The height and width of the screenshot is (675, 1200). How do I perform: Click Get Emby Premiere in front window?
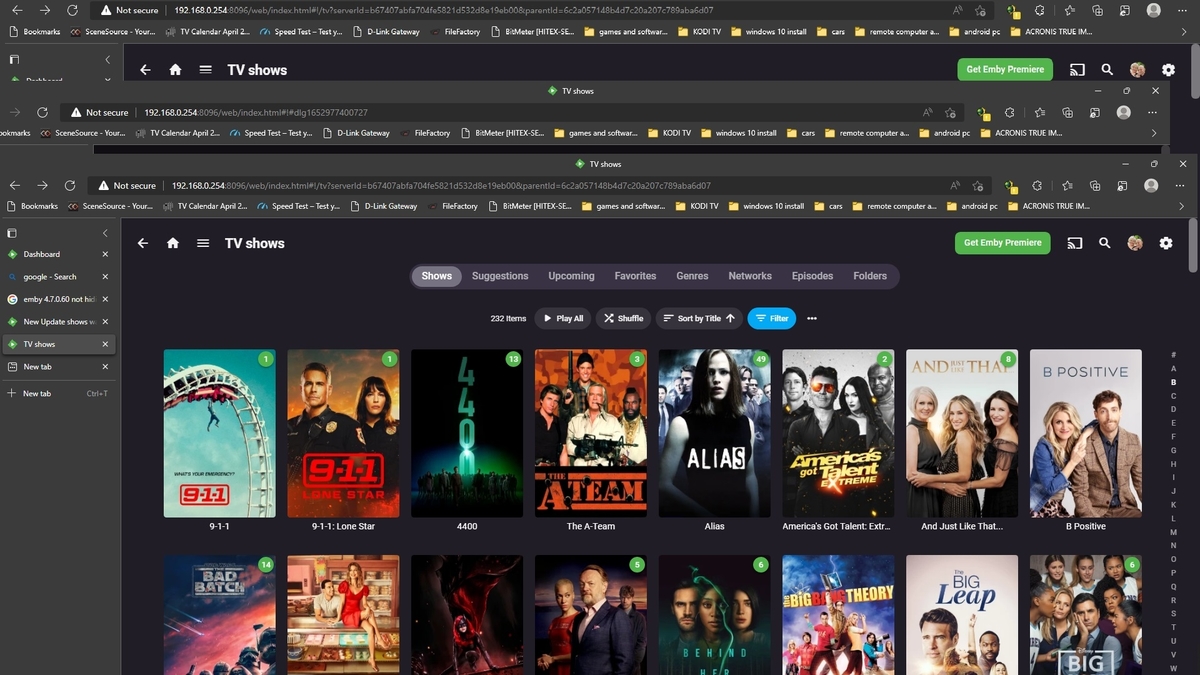tap(1002, 243)
